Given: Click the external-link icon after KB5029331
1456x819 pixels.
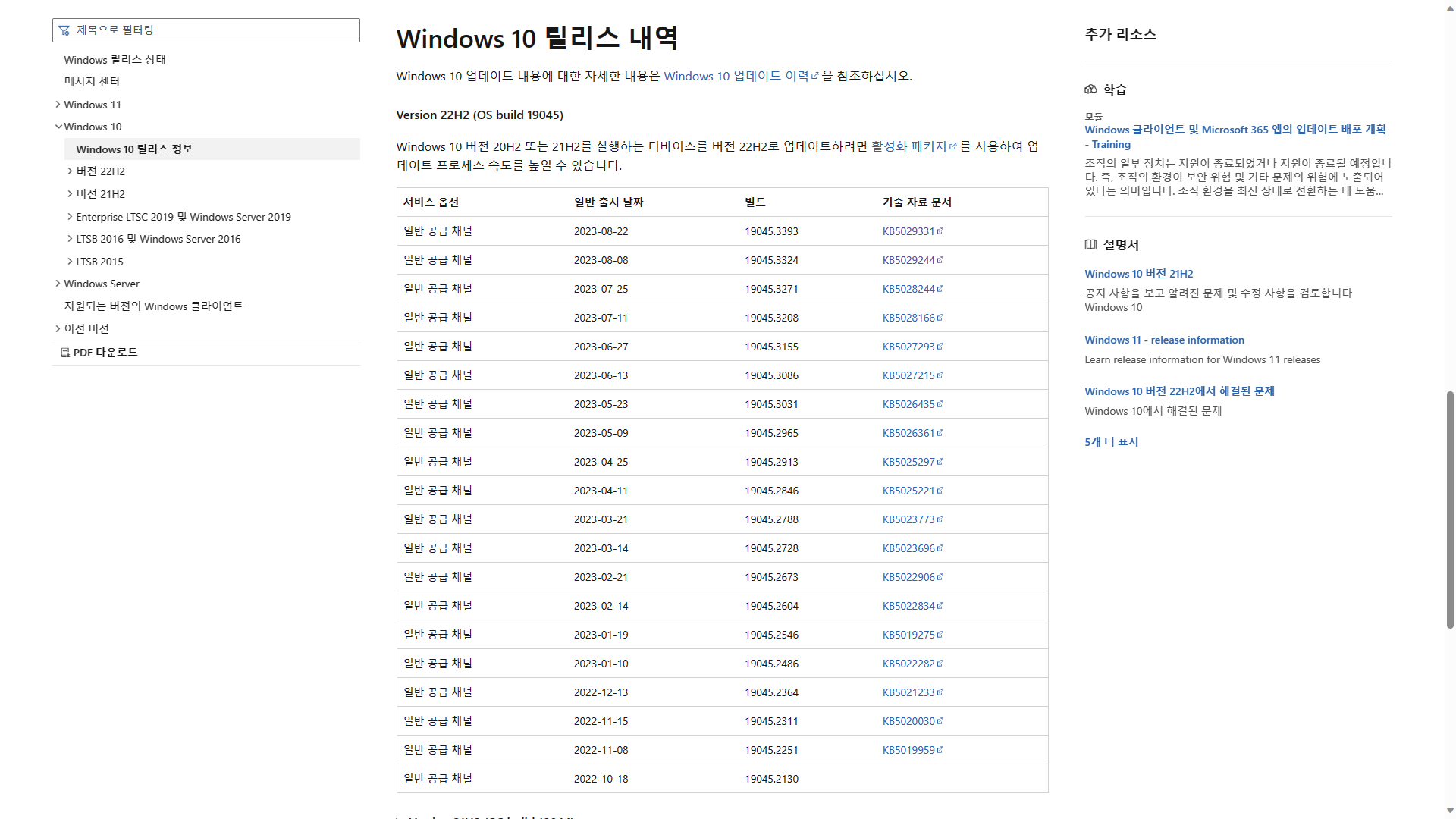Looking at the screenshot, I should point(940,231).
